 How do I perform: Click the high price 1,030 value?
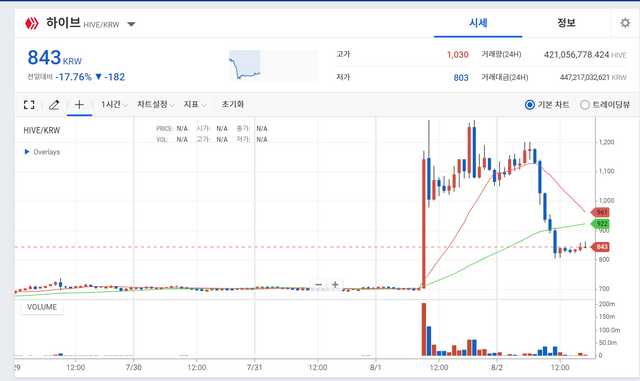point(457,55)
